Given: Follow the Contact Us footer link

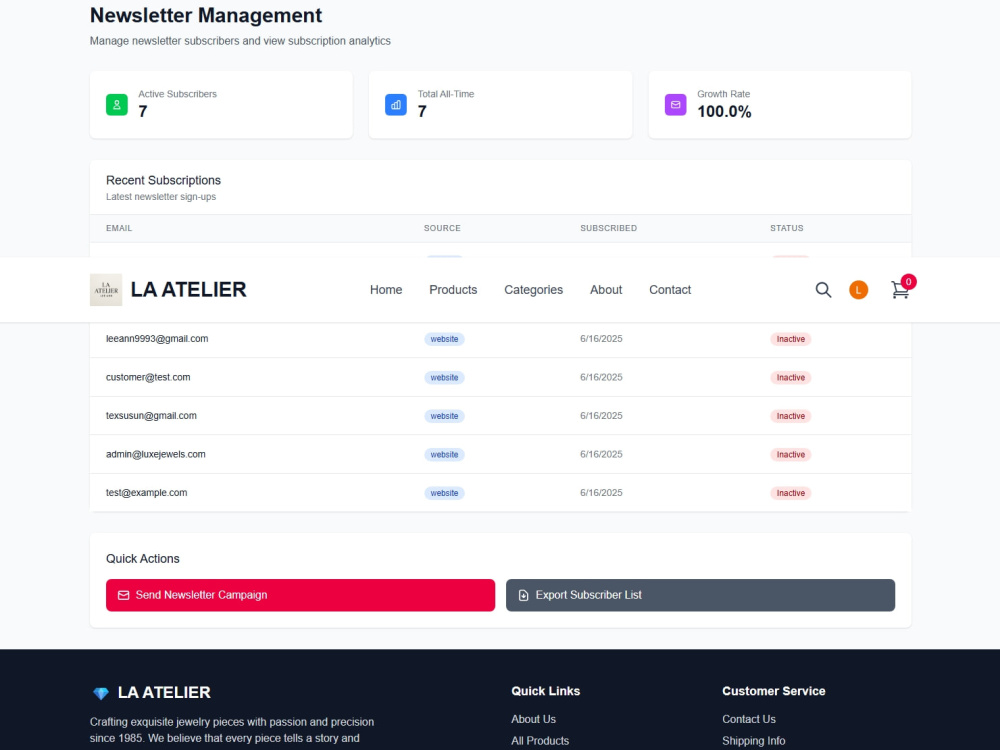Looking at the screenshot, I should coord(749,719).
